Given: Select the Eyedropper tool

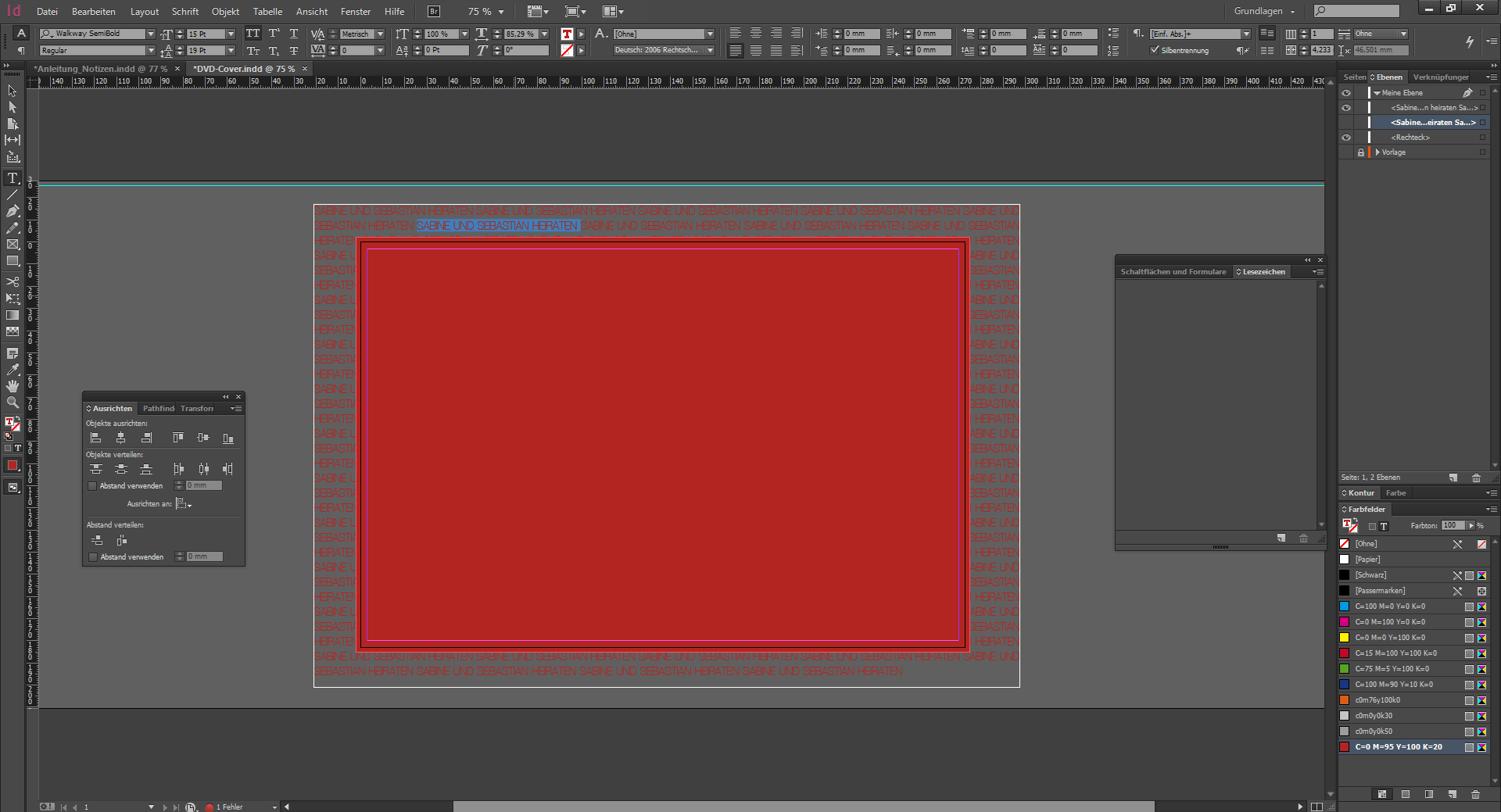Looking at the screenshot, I should [13, 370].
